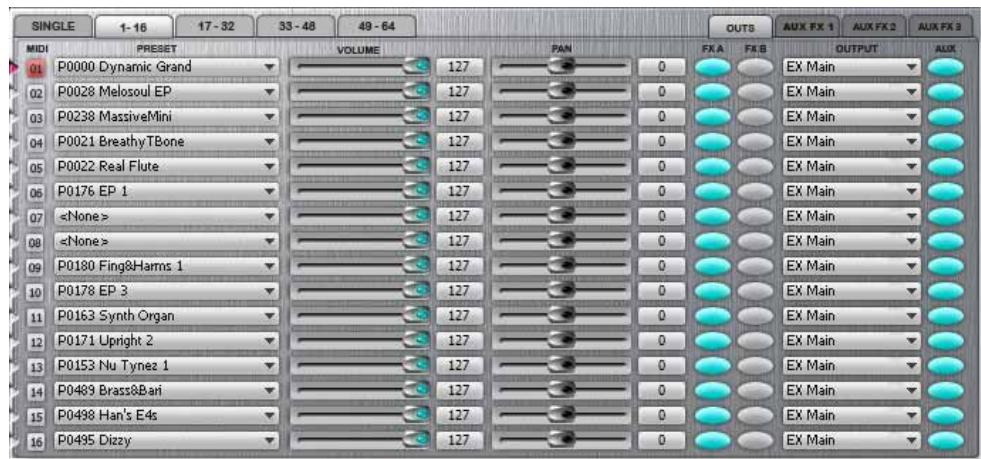The width and height of the screenshot is (981, 459).
Task: Toggle AUX send on Nu Tynez 1 channel
Action: click(945, 366)
